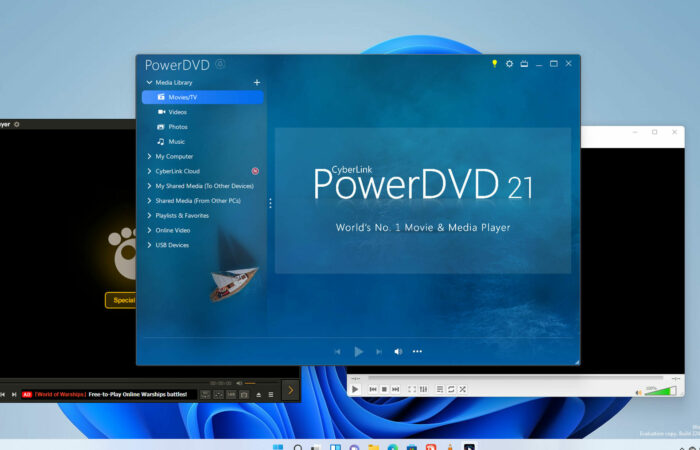Open the PowerDVD lightbulb learning center
Image resolution: width=700 pixels, height=450 pixels.
click(495, 64)
